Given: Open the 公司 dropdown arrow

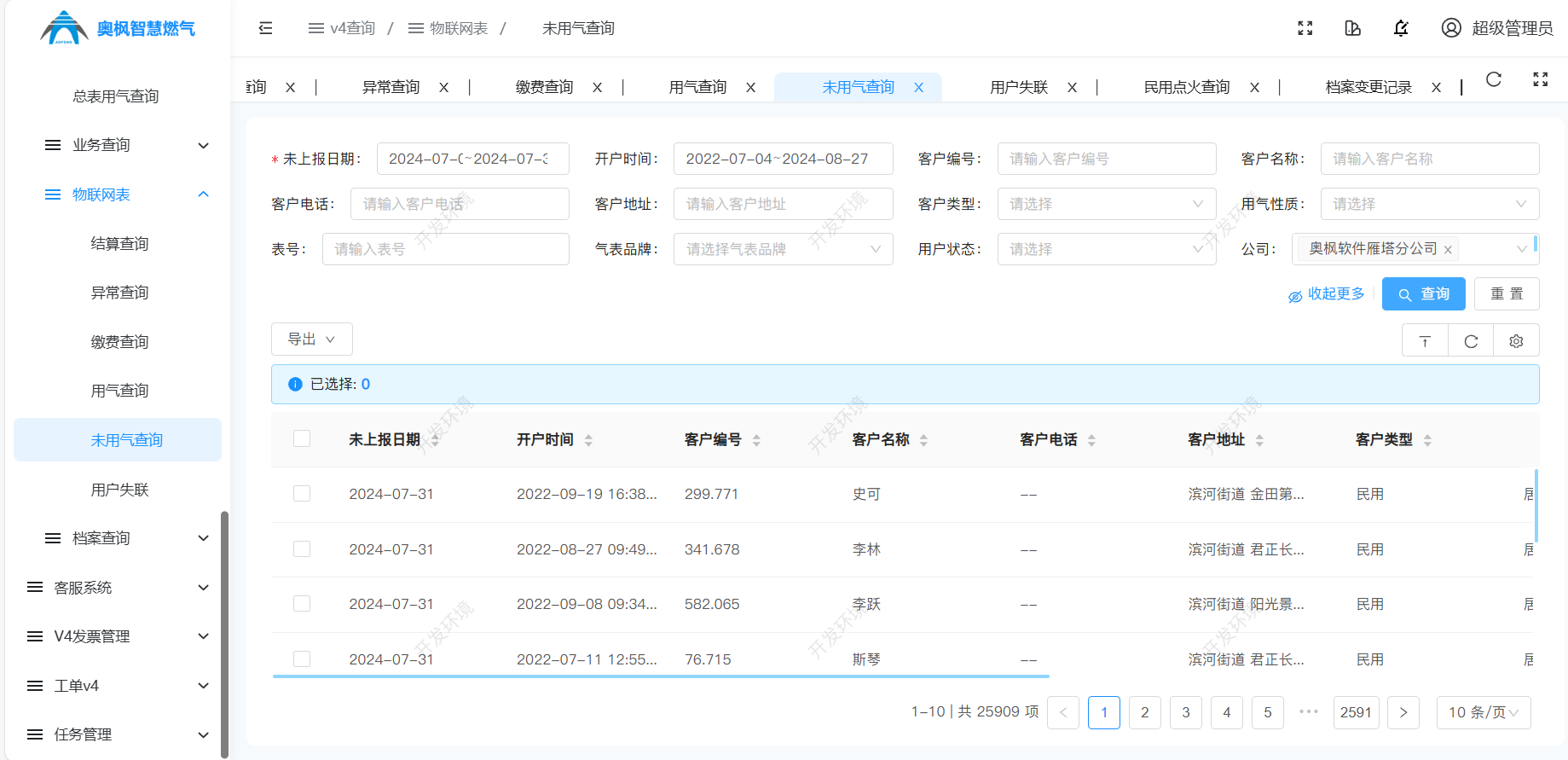Looking at the screenshot, I should pos(1521,249).
